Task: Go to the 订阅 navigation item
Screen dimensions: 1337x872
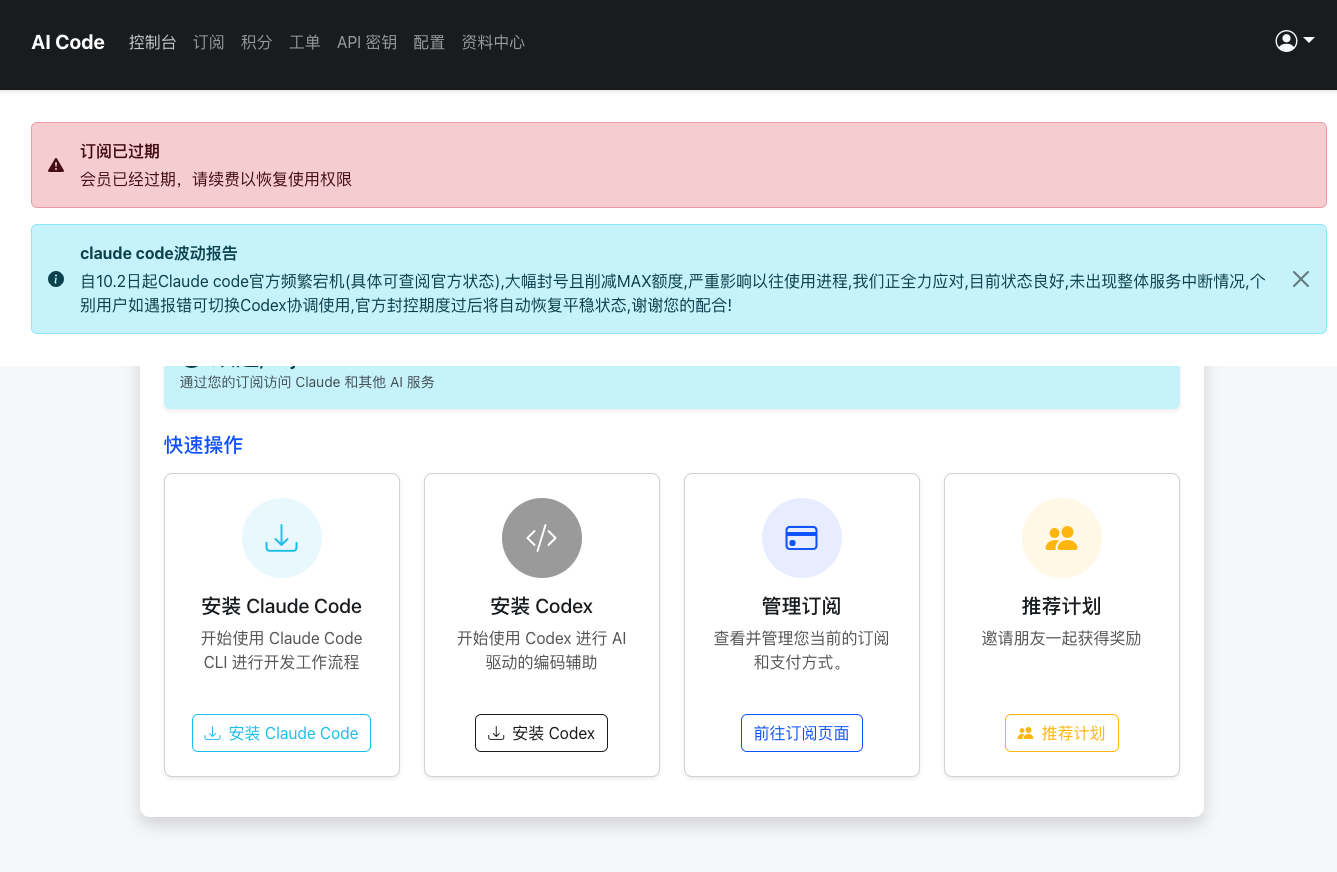Action: [208, 42]
